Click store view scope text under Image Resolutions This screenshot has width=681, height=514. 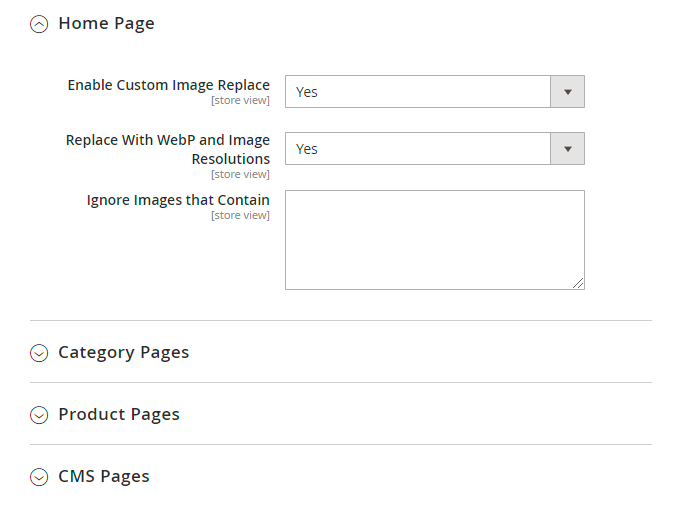tap(240, 175)
